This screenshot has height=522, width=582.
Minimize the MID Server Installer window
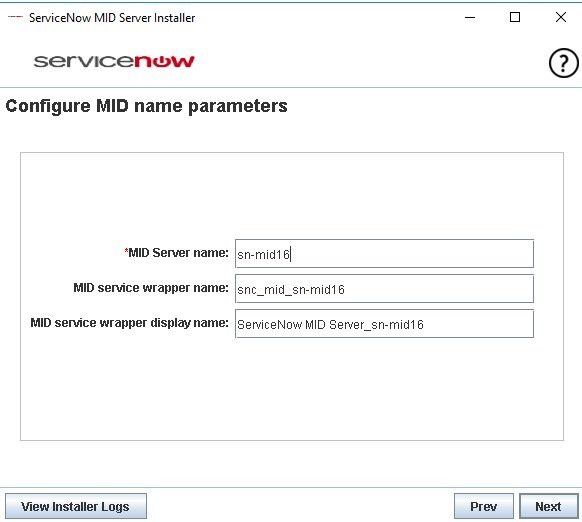point(470,17)
